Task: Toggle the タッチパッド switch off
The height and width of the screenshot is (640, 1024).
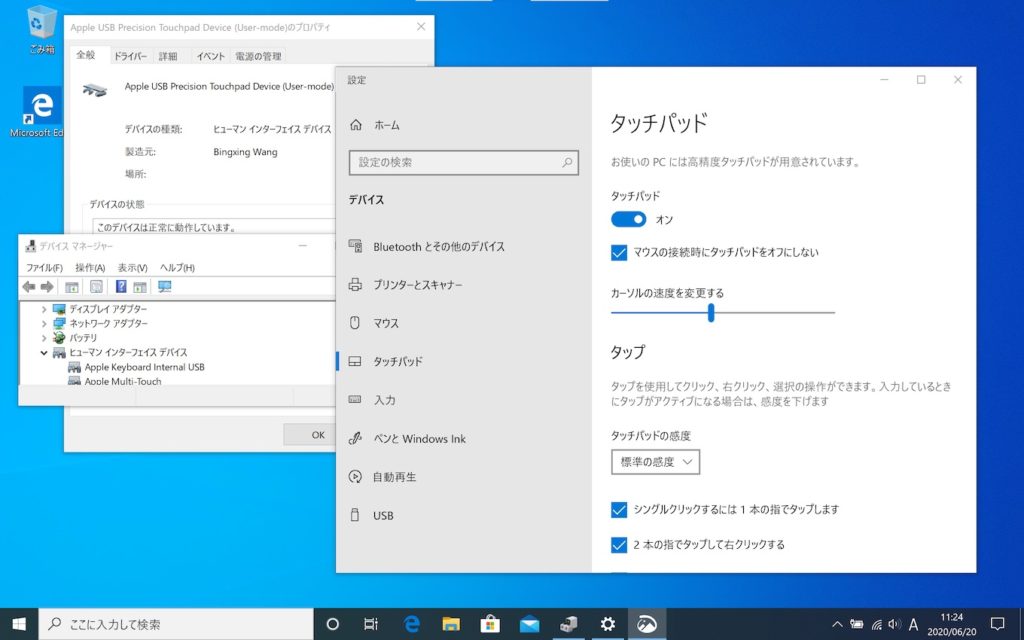Action: [628, 219]
